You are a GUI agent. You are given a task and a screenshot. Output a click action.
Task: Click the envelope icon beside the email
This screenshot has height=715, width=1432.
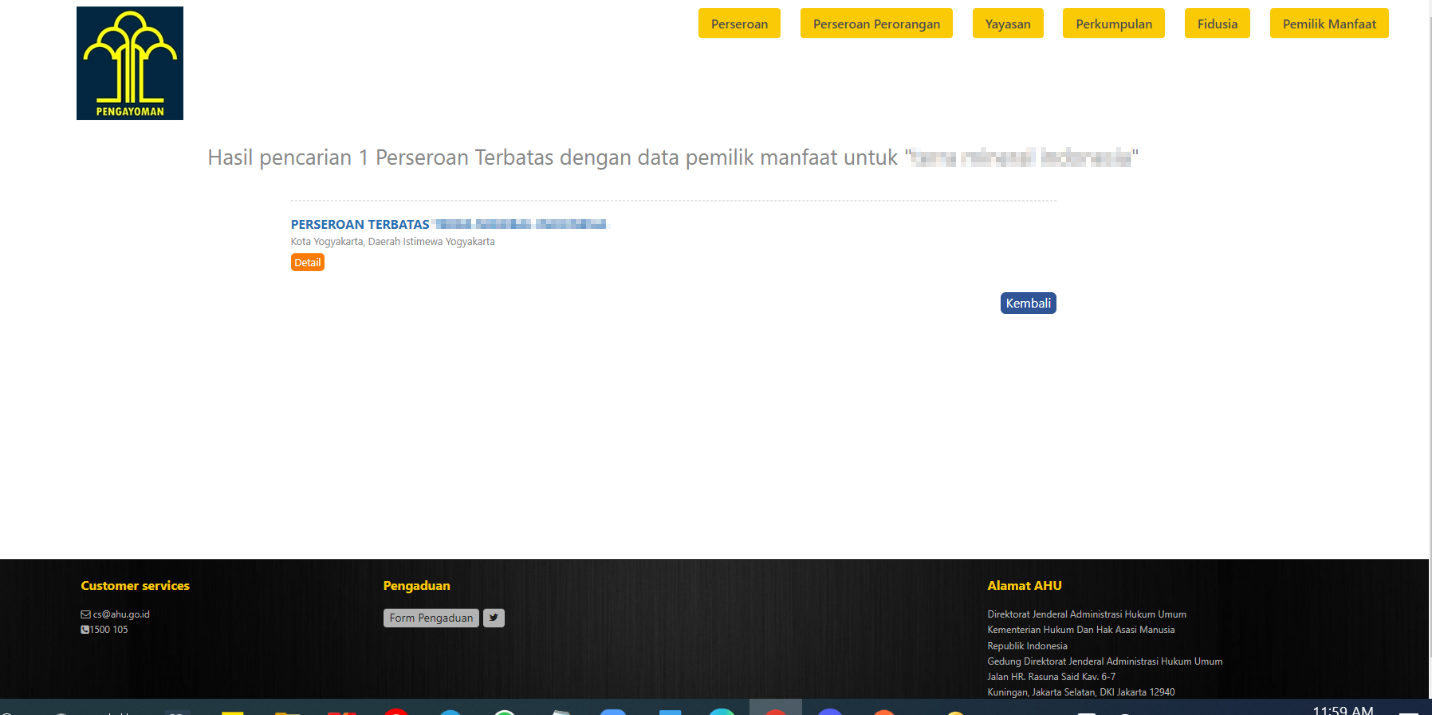[x=86, y=614]
